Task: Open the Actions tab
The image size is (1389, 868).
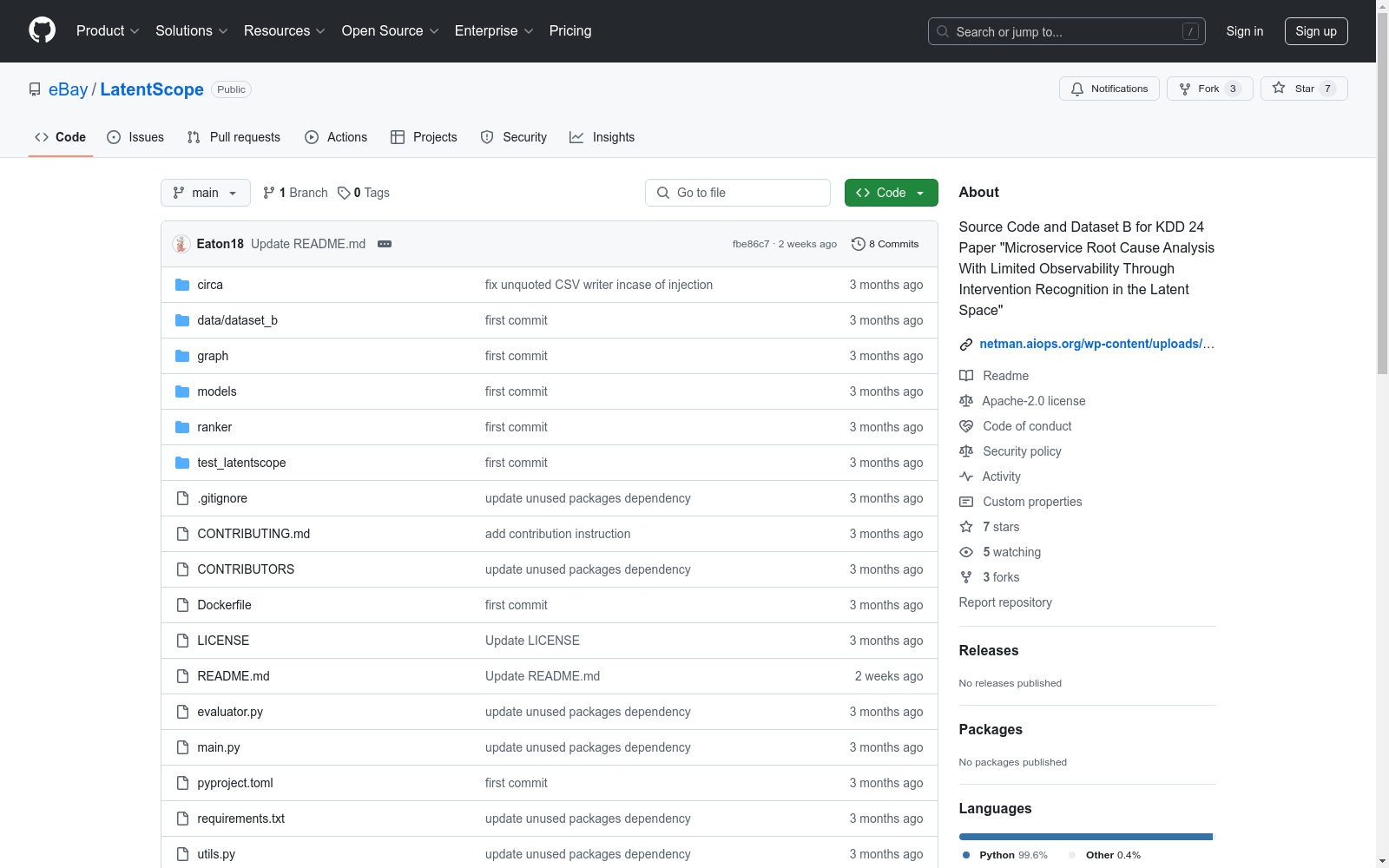Action: (x=336, y=137)
